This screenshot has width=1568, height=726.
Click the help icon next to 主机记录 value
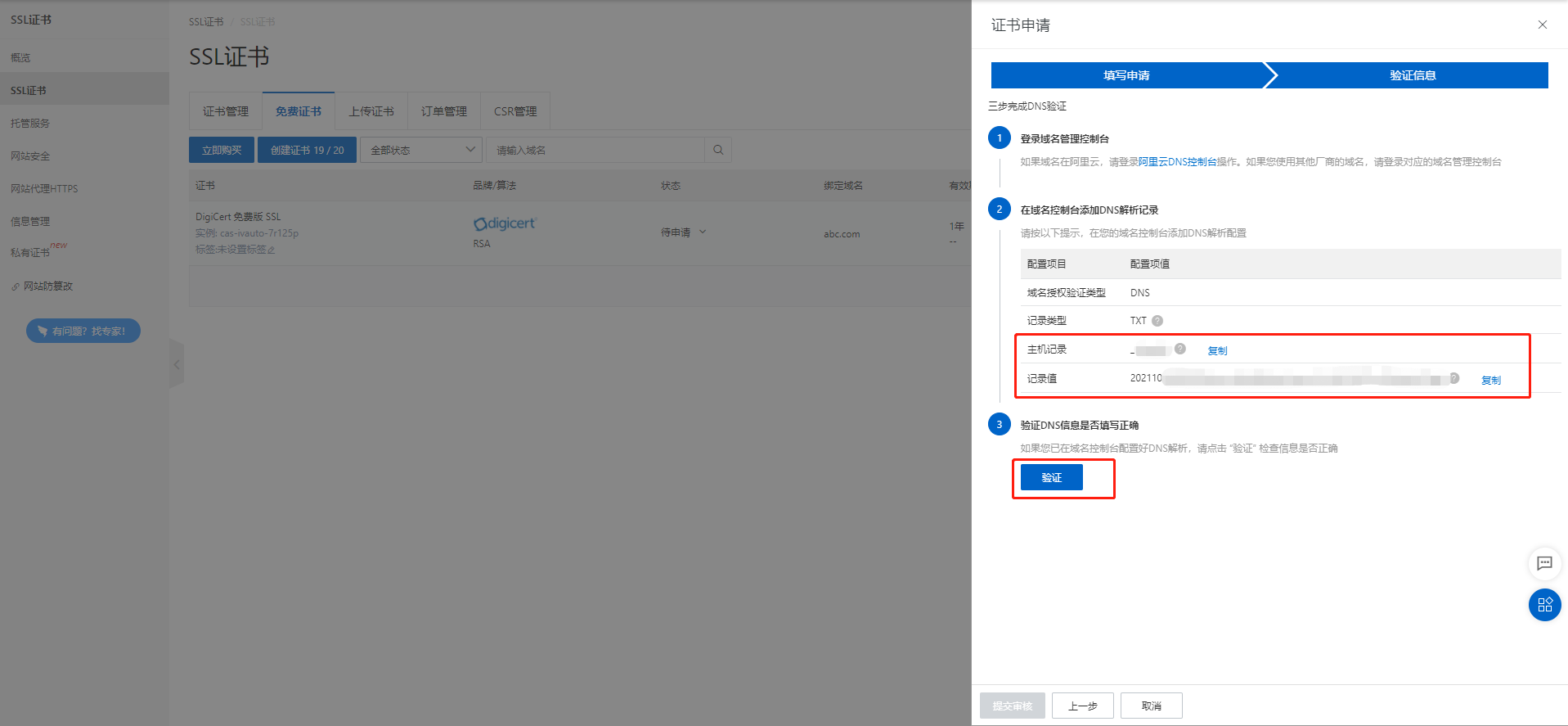[x=1180, y=349]
